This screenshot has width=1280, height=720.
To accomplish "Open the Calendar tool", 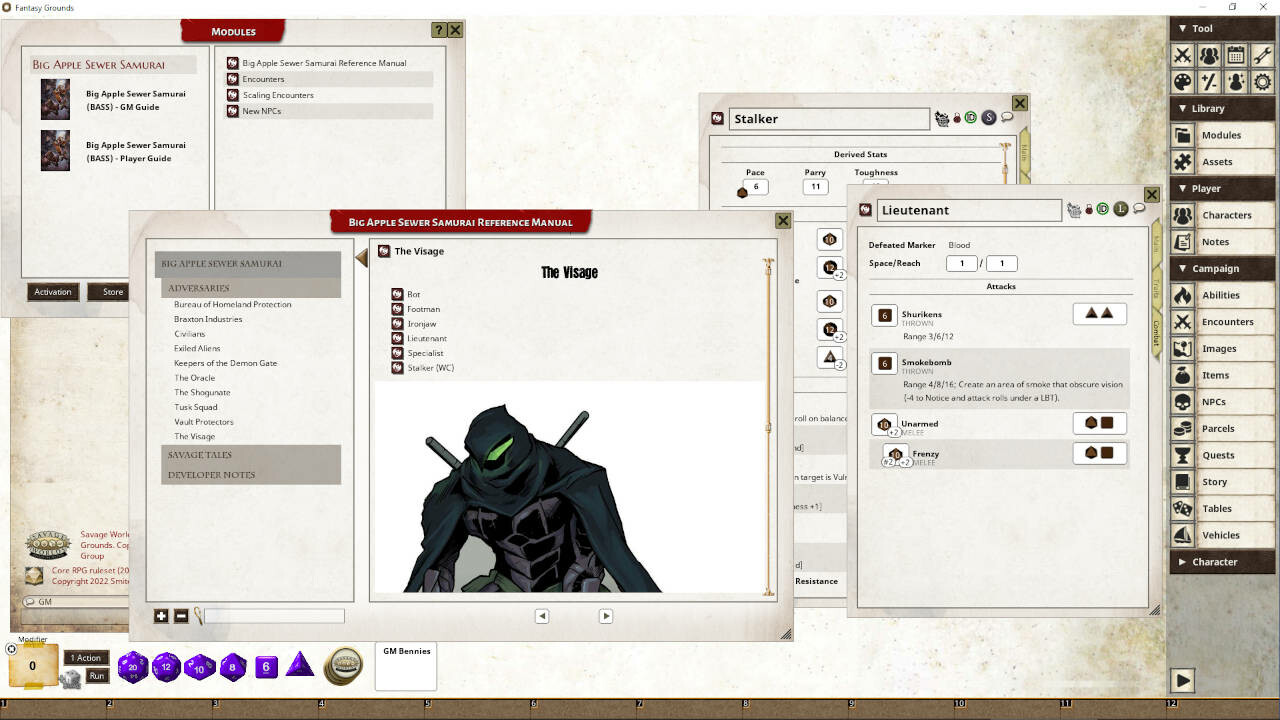I will coord(1235,55).
